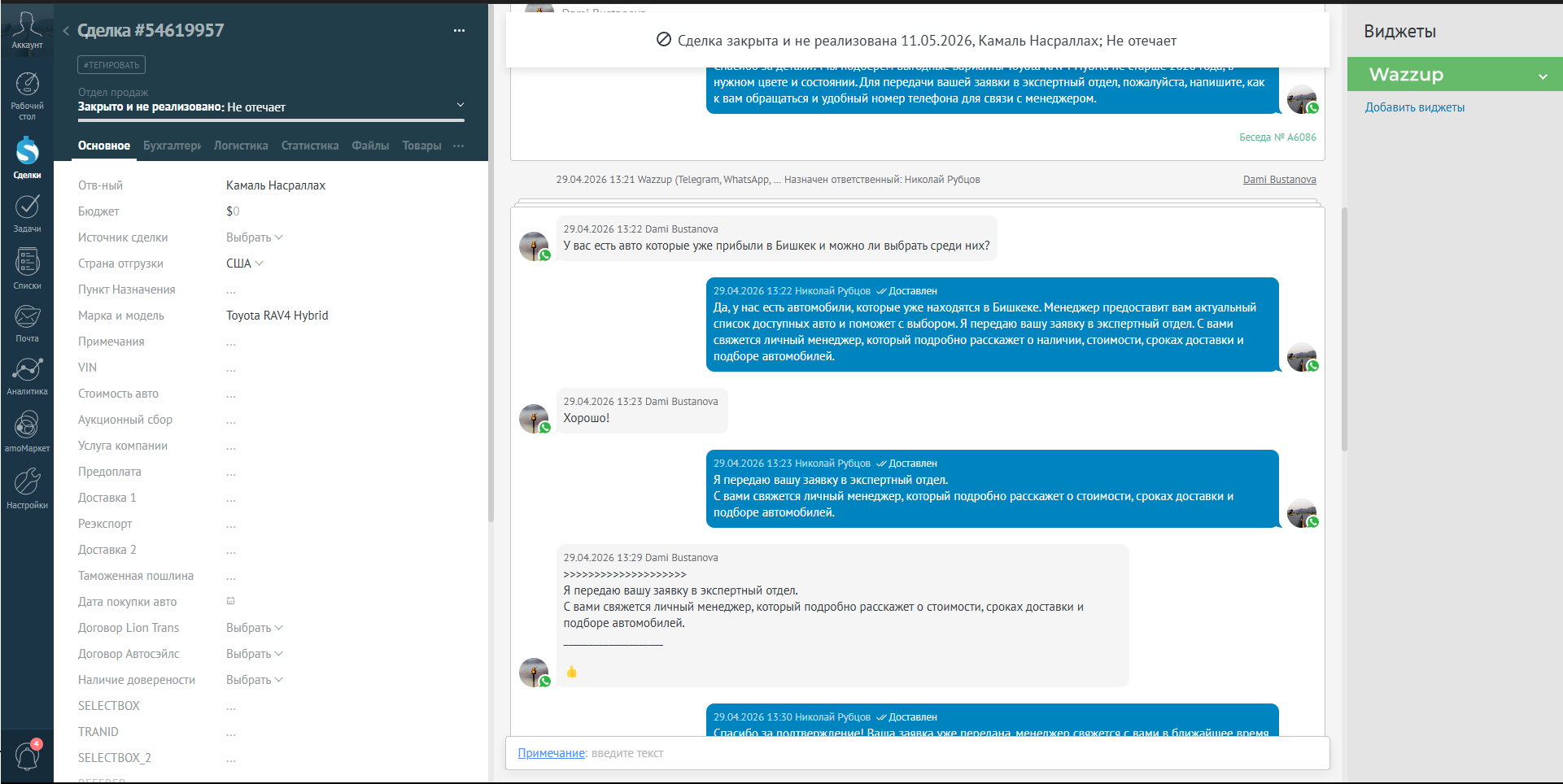Switch to the Статистика tab

[310, 146]
